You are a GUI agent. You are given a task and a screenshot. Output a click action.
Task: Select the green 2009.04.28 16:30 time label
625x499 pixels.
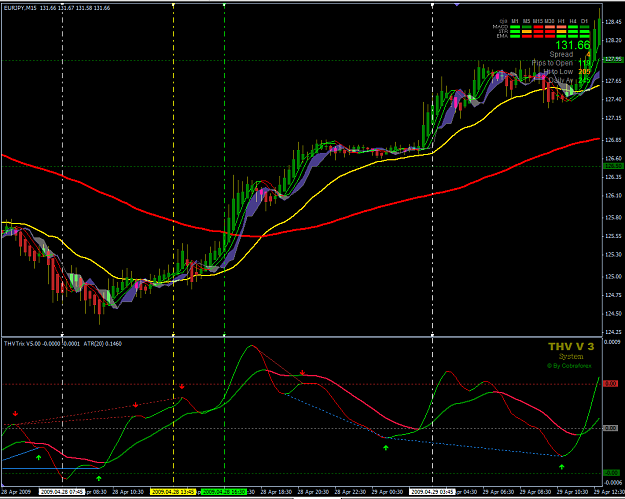(x=224, y=492)
